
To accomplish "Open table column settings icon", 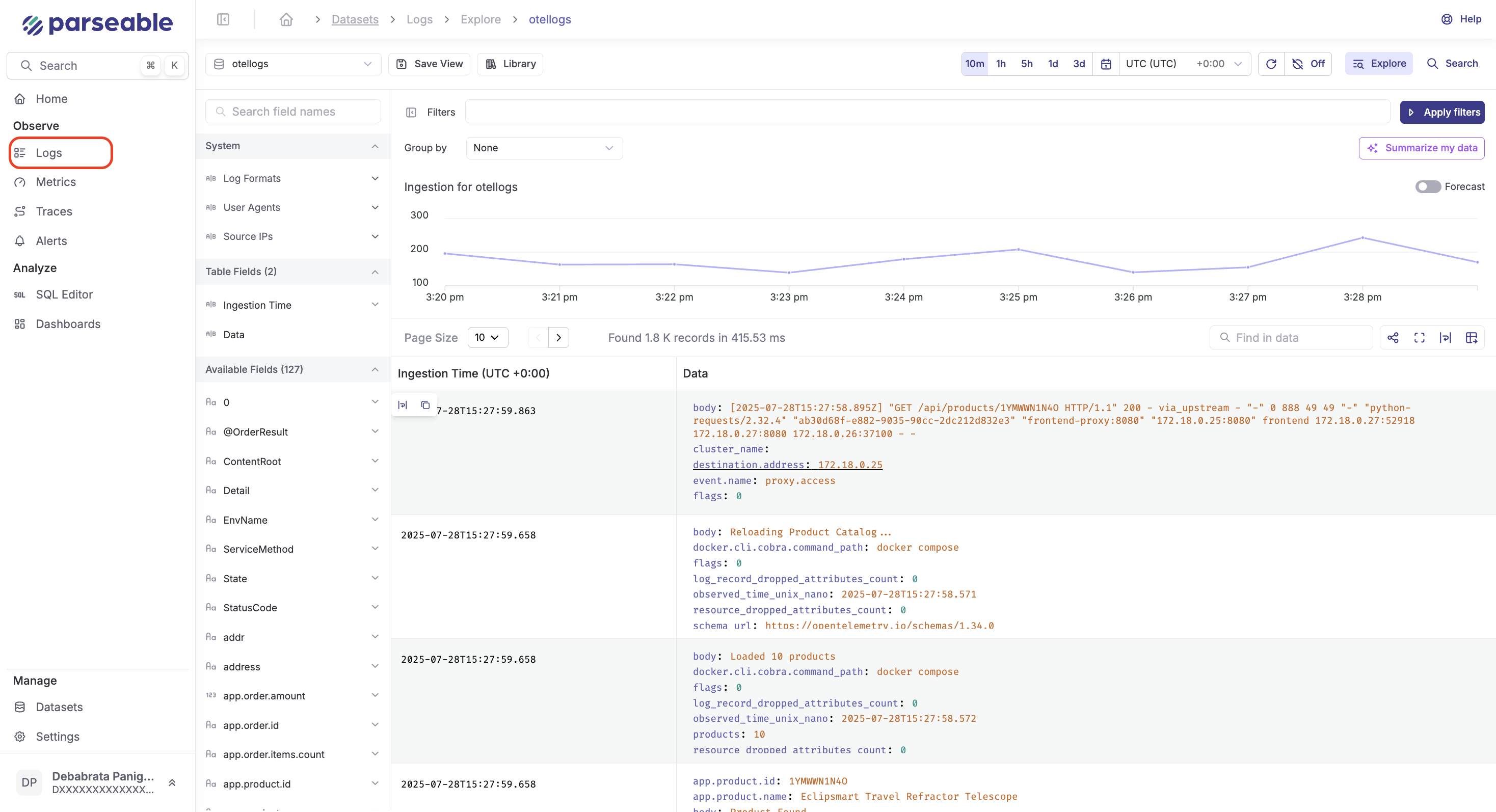I will pyautogui.click(x=1471, y=337).
